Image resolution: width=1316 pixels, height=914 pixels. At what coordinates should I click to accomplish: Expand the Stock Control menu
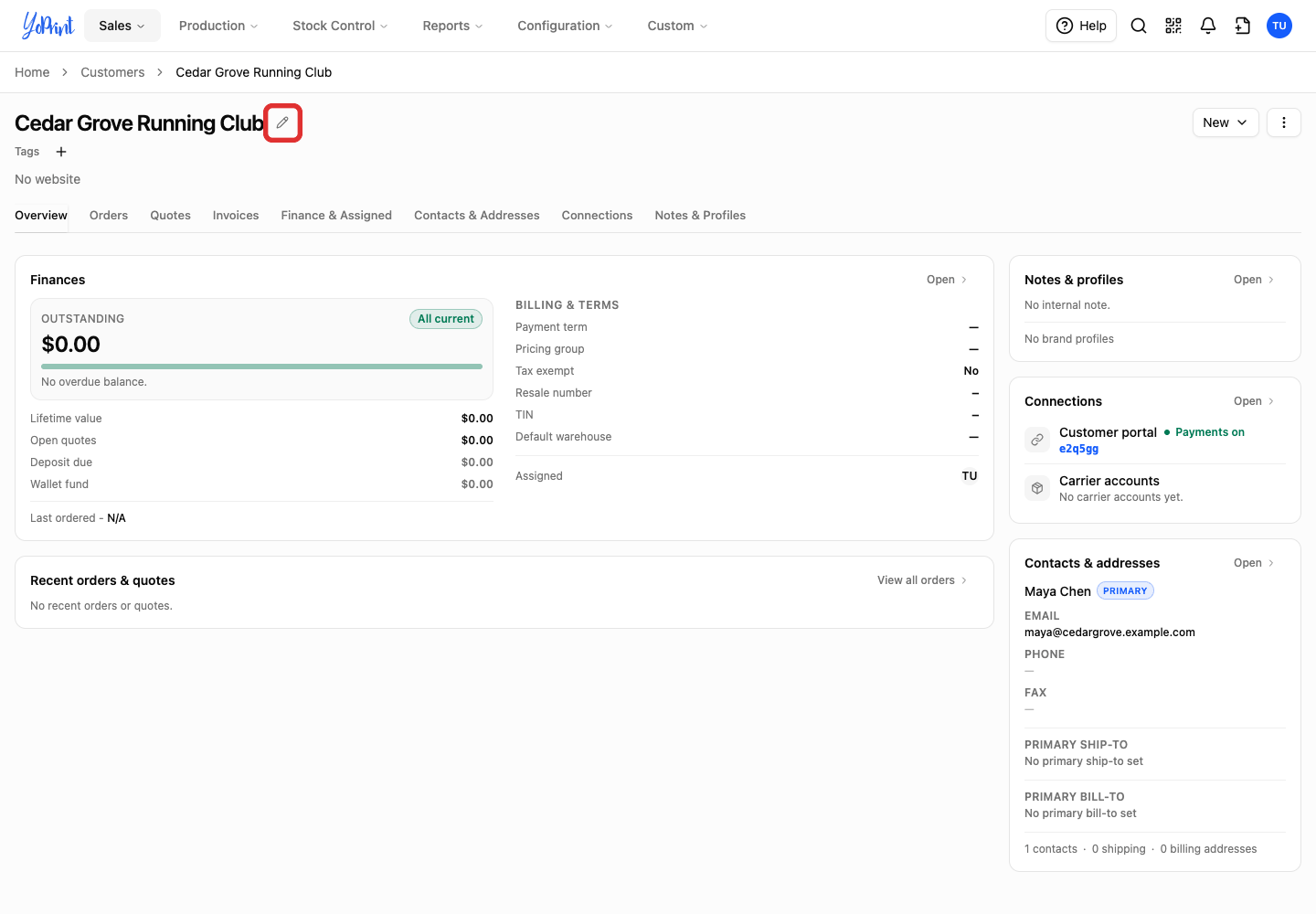(x=340, y=26)
